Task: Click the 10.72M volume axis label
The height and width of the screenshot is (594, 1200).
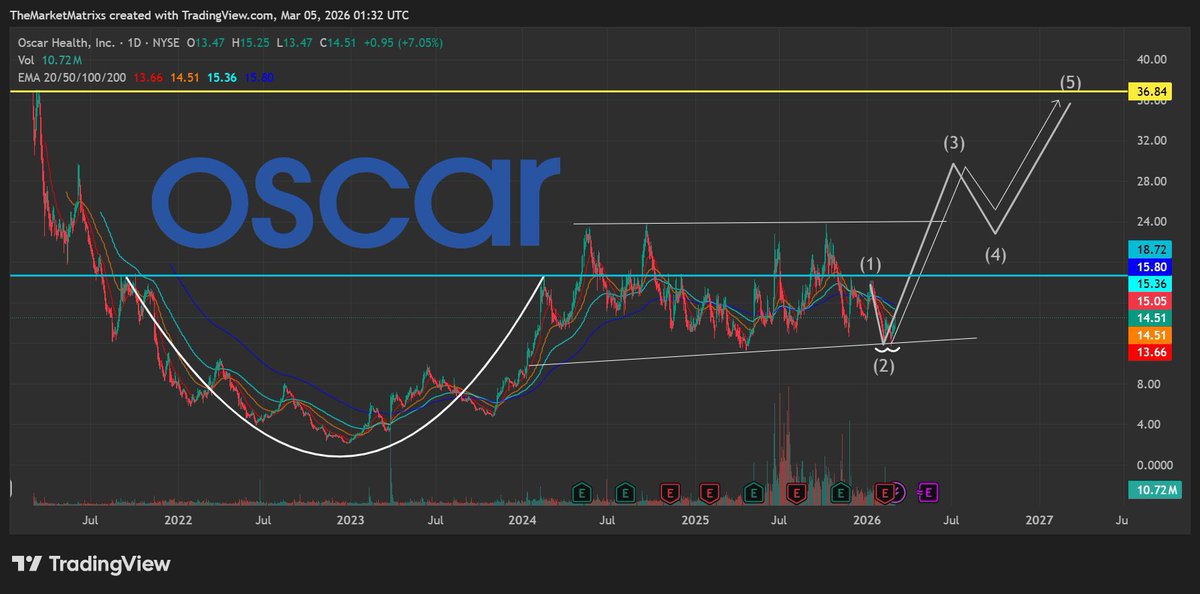Action: click(x=1154, y=491)
